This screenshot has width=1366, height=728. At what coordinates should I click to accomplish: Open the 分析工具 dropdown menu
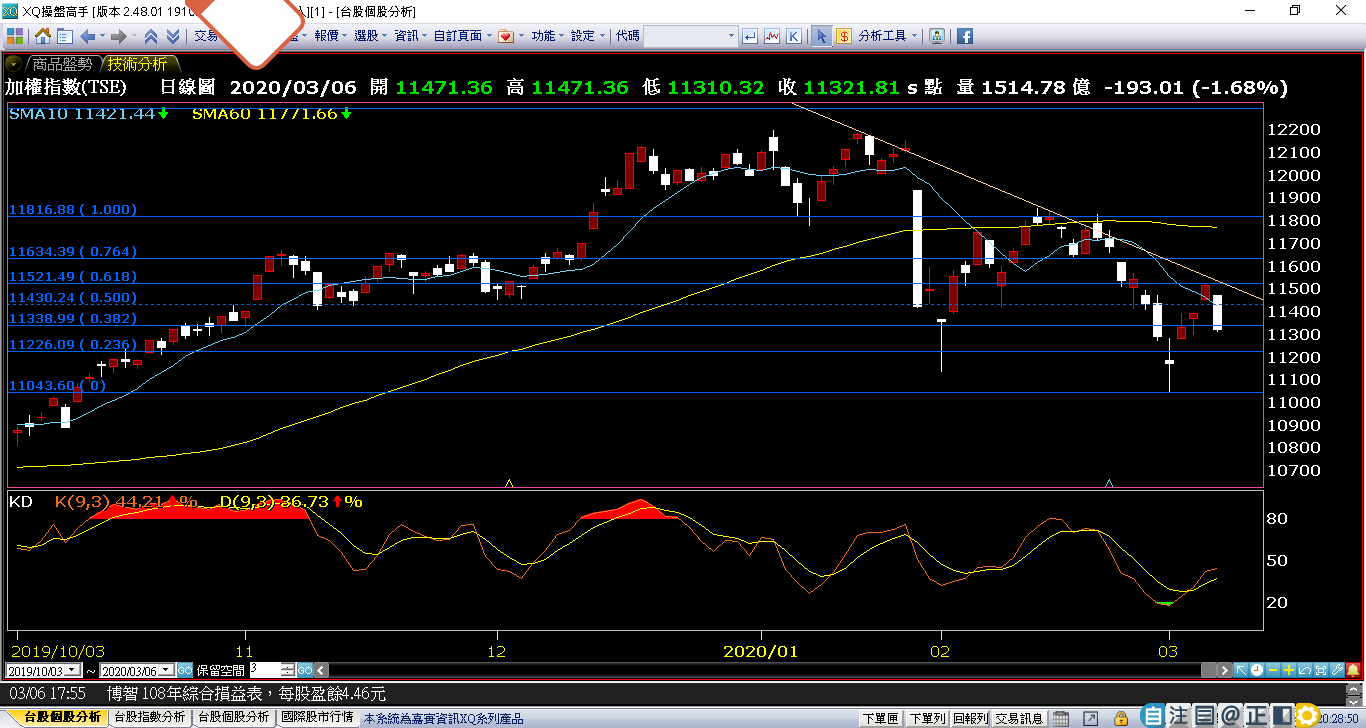point(886,36)
